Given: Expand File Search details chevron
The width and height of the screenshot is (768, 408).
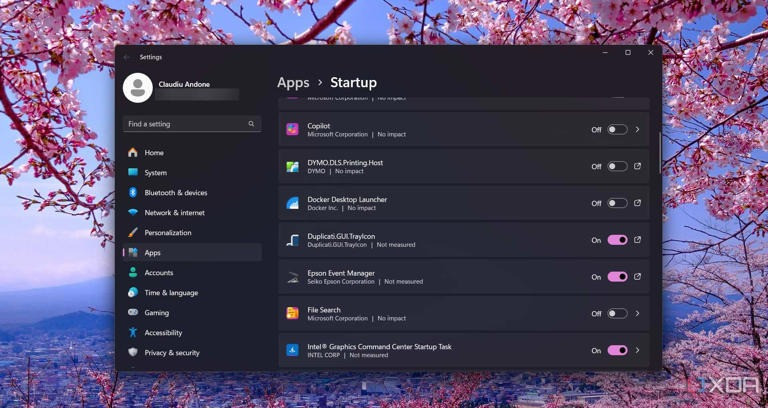Looking at the screenshot, I should point(637,314).
